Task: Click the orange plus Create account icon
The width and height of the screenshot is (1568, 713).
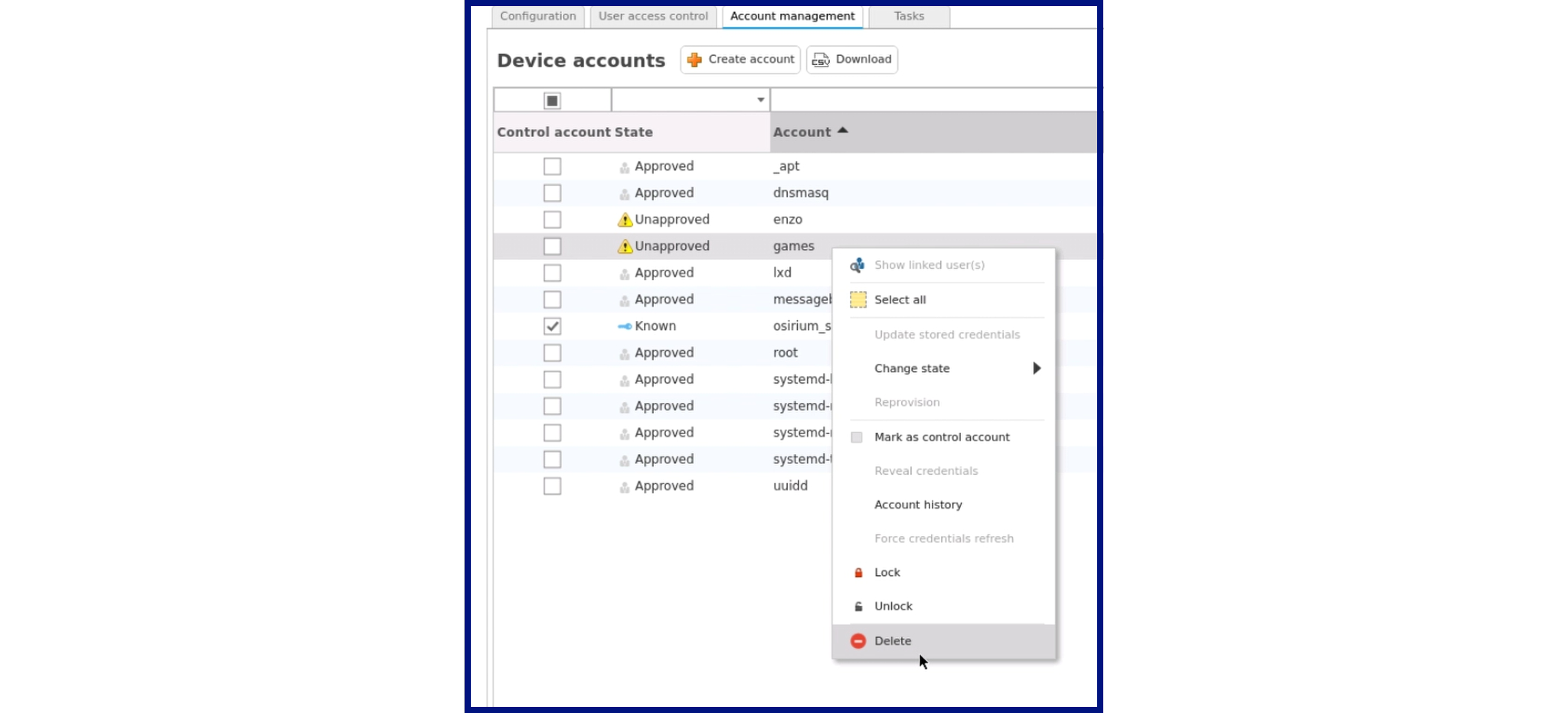Action: [x=694, y=60]
